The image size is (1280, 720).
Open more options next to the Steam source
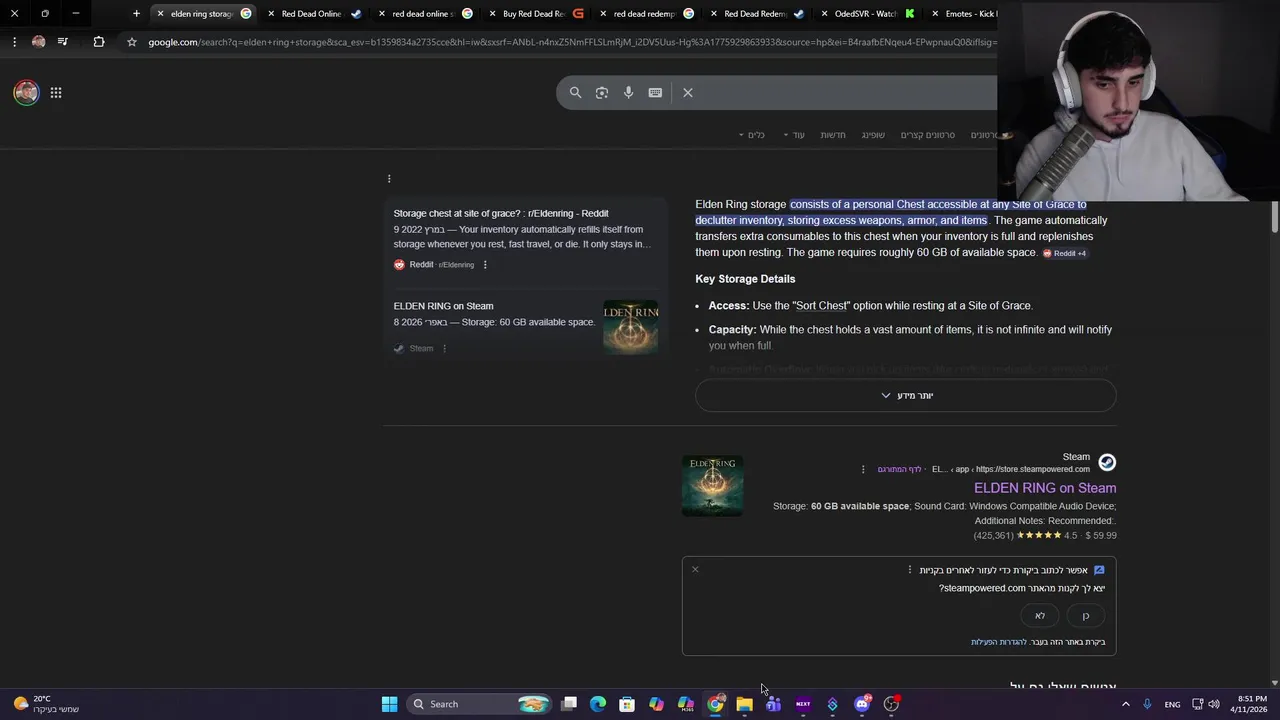click(444, 349)
